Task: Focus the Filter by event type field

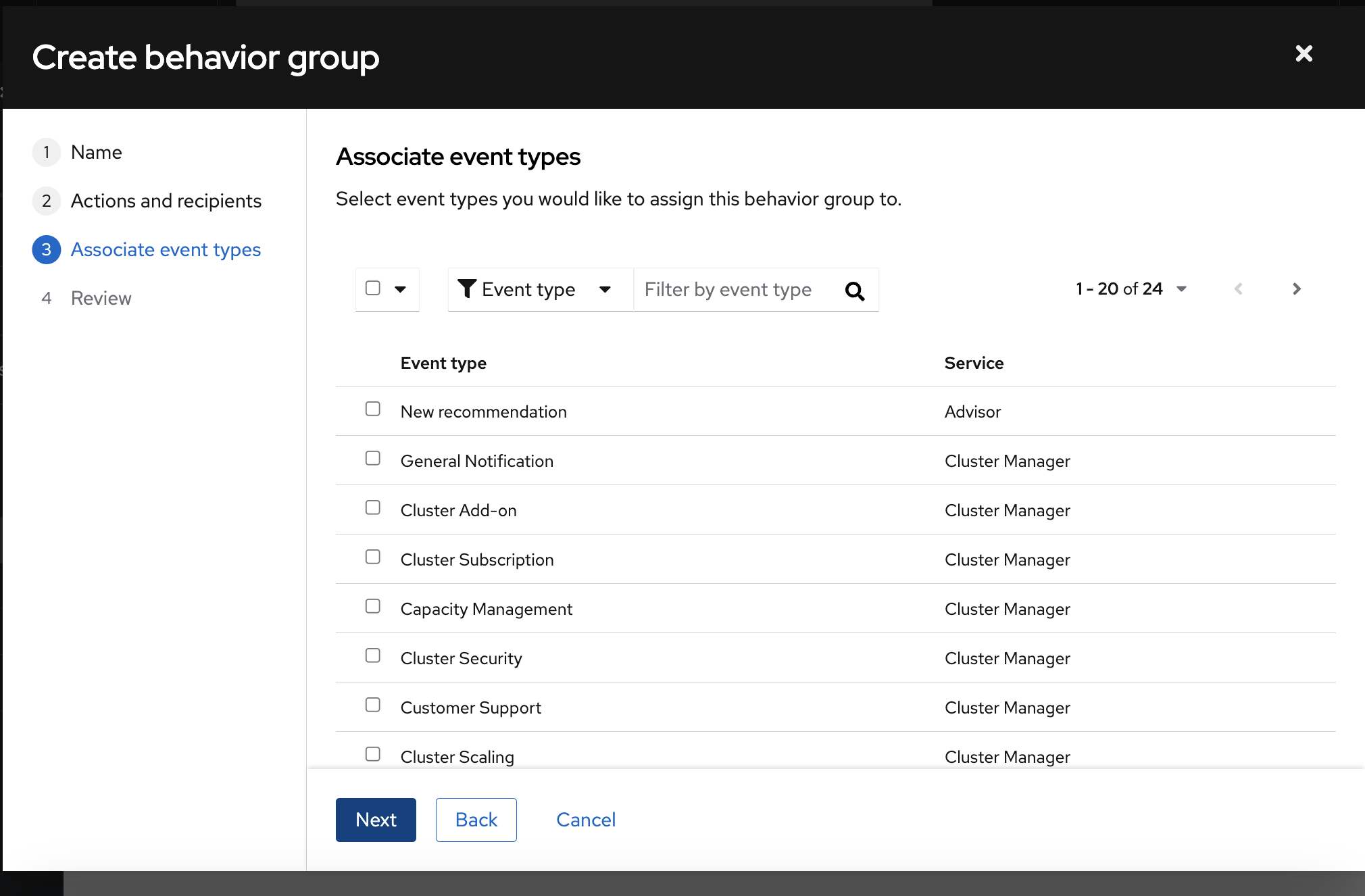Action: point(737,290)
